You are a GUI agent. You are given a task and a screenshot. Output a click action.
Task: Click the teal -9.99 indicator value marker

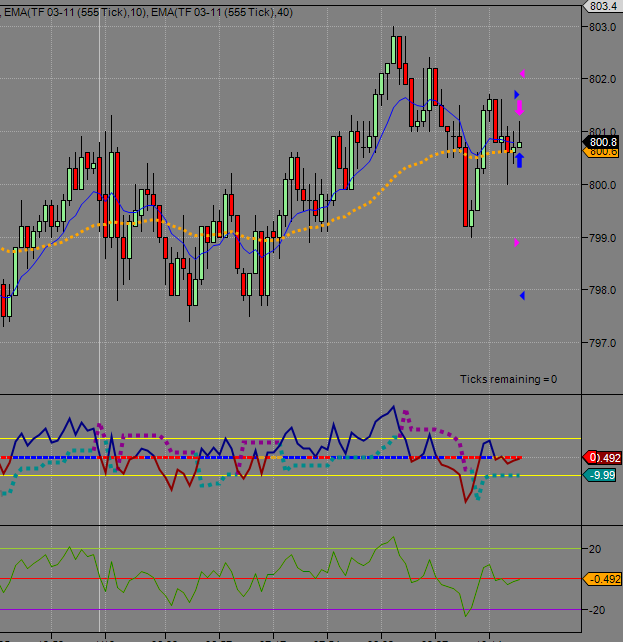point(600,475)
